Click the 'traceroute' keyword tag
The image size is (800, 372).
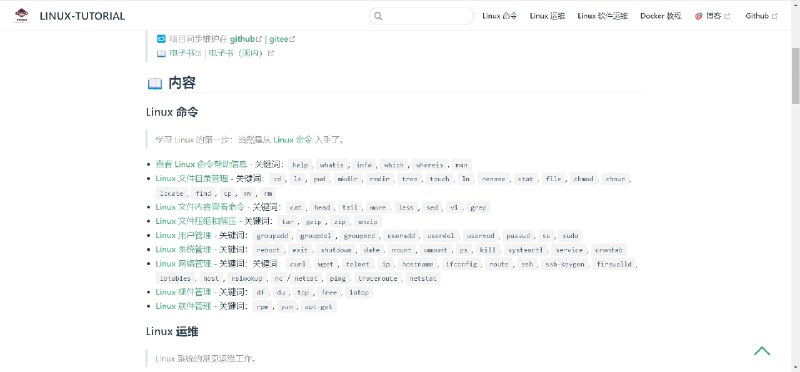click(x=377, y=279)
